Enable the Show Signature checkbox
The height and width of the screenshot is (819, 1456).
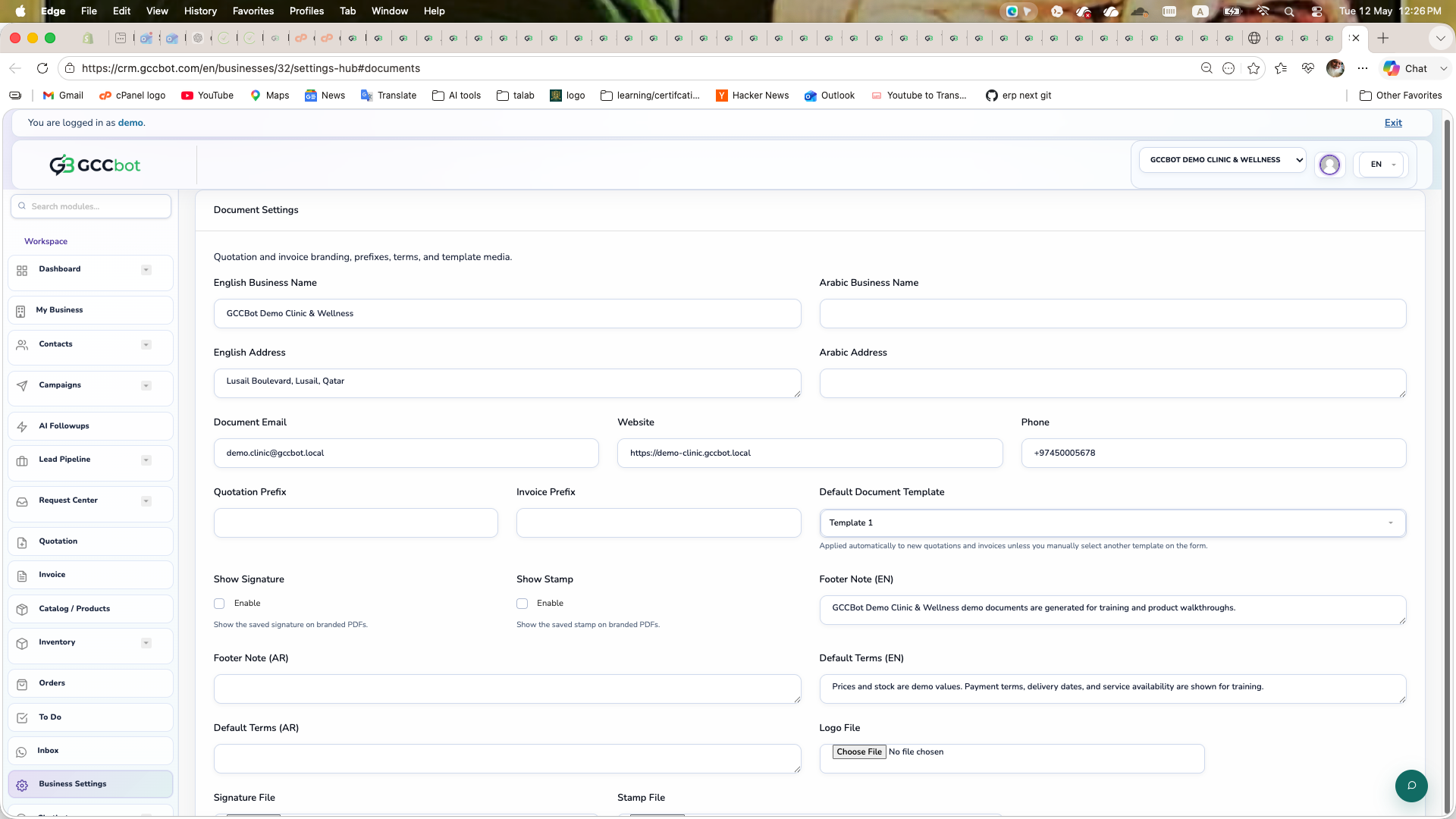[219, 604]
